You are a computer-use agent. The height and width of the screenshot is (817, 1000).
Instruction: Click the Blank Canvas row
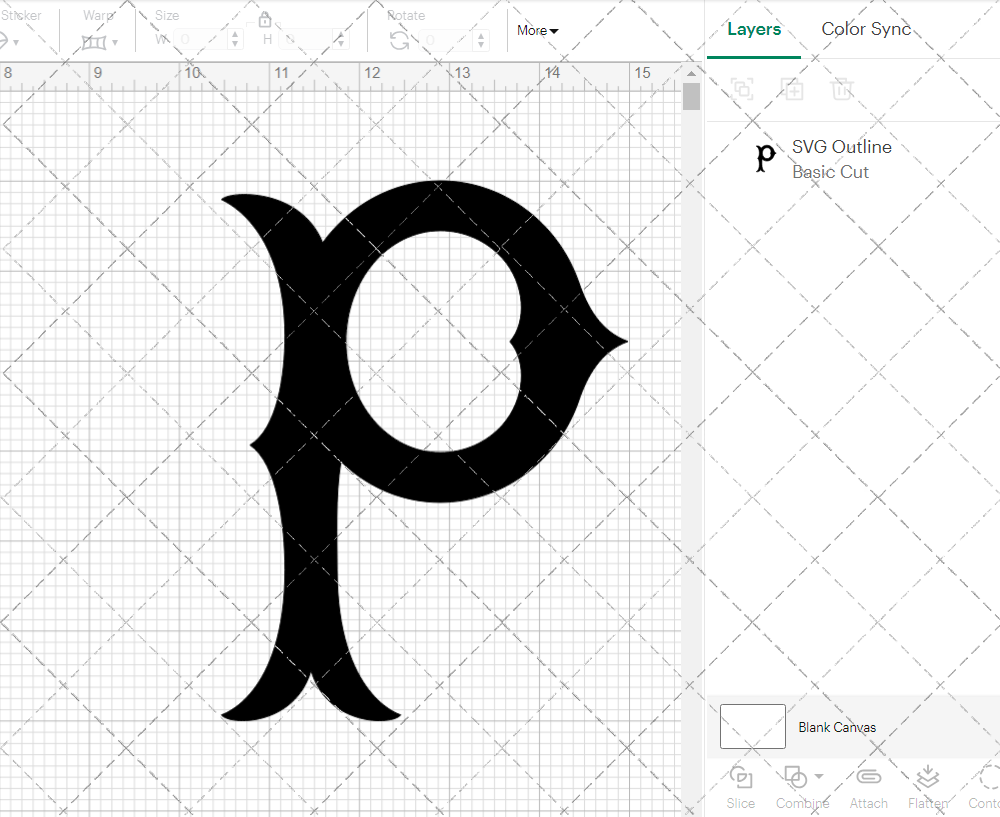(838, 727)
